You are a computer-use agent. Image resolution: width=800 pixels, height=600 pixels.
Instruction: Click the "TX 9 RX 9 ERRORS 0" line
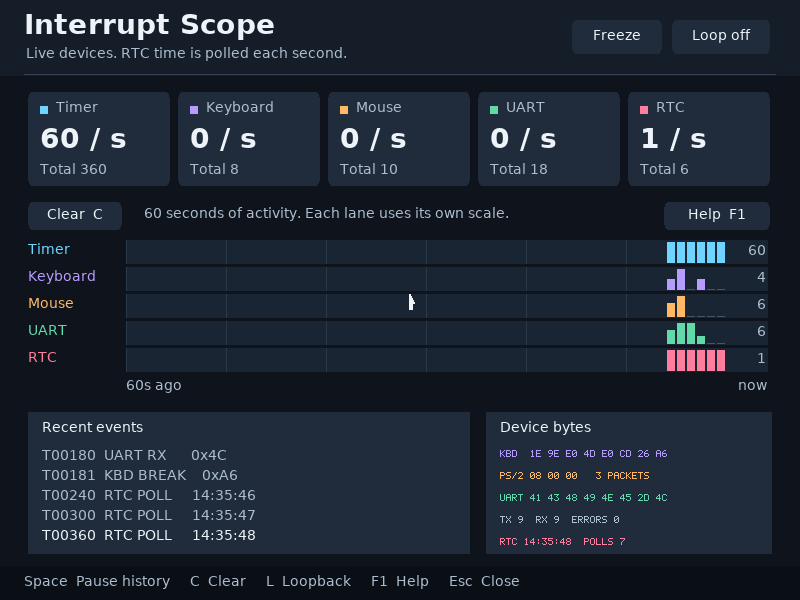coord(559,519)
